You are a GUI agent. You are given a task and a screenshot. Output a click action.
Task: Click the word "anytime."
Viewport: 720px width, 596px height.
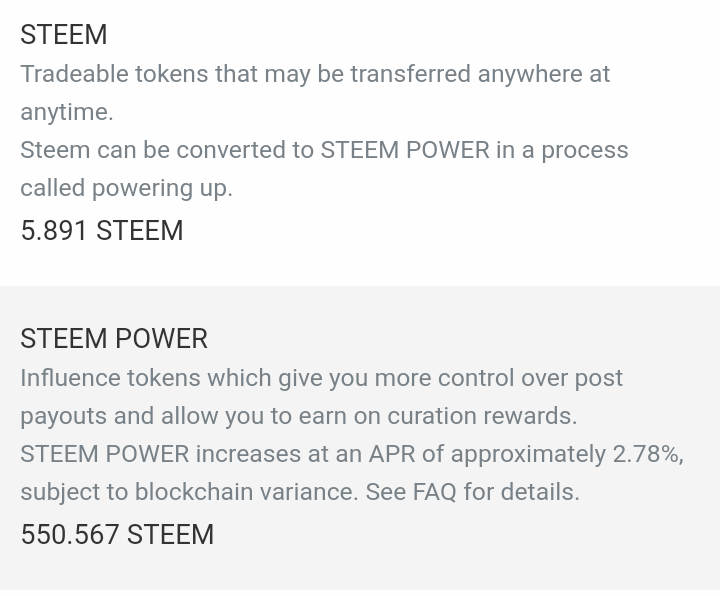tap(67, 112)
